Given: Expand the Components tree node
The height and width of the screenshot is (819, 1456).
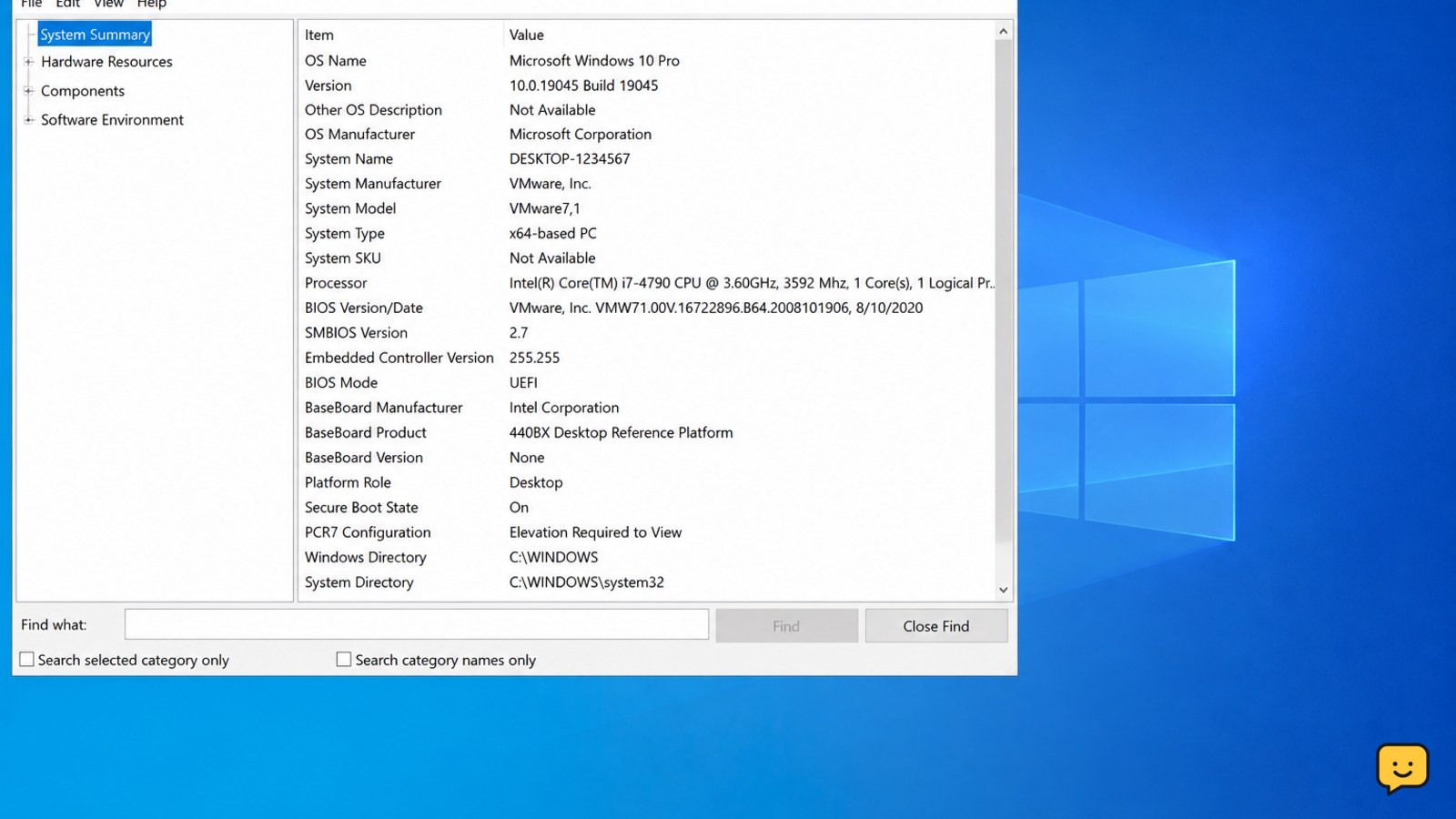Looking at the screenshot, I should point(28,91).
